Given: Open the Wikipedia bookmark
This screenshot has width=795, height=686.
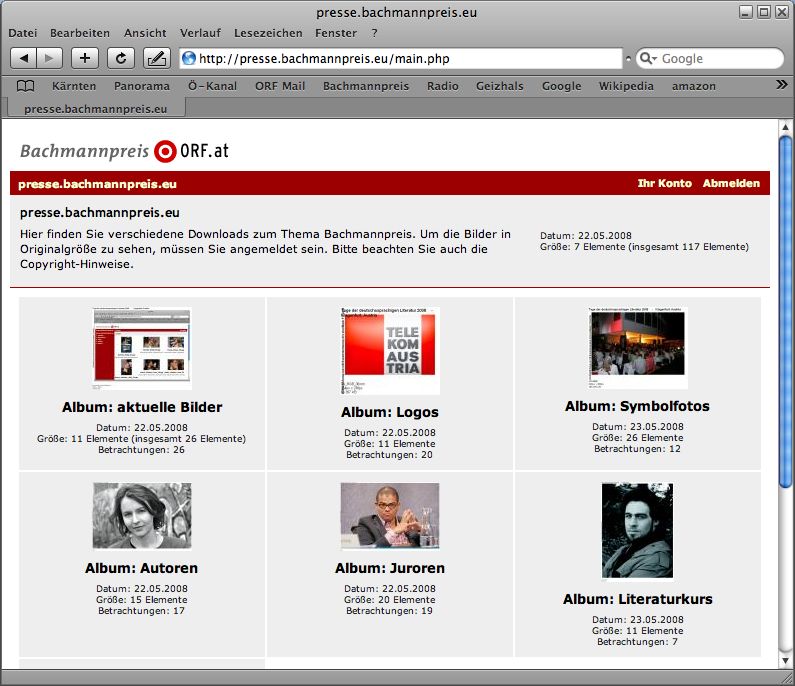Looking at the screenshot, I should click(626, 86).
